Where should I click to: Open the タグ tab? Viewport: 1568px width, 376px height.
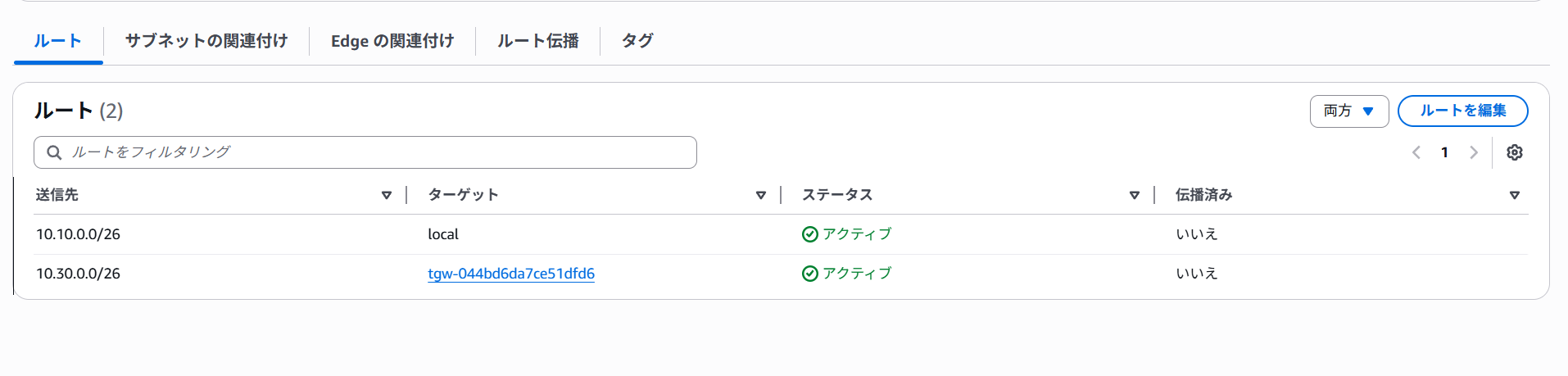pos(637,41)
